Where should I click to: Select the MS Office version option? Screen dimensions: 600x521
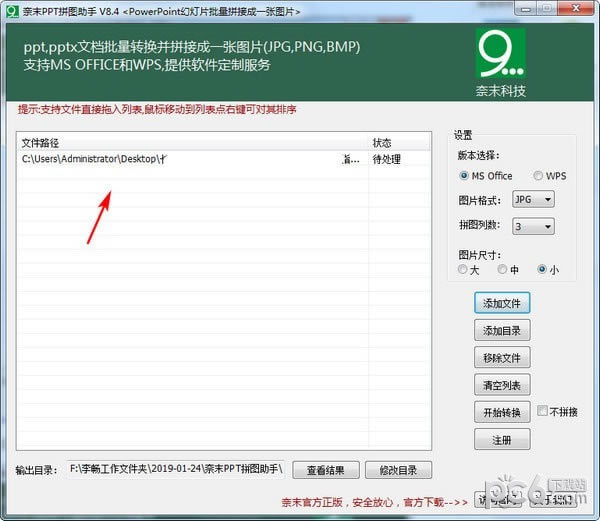[x=462, y=176]
